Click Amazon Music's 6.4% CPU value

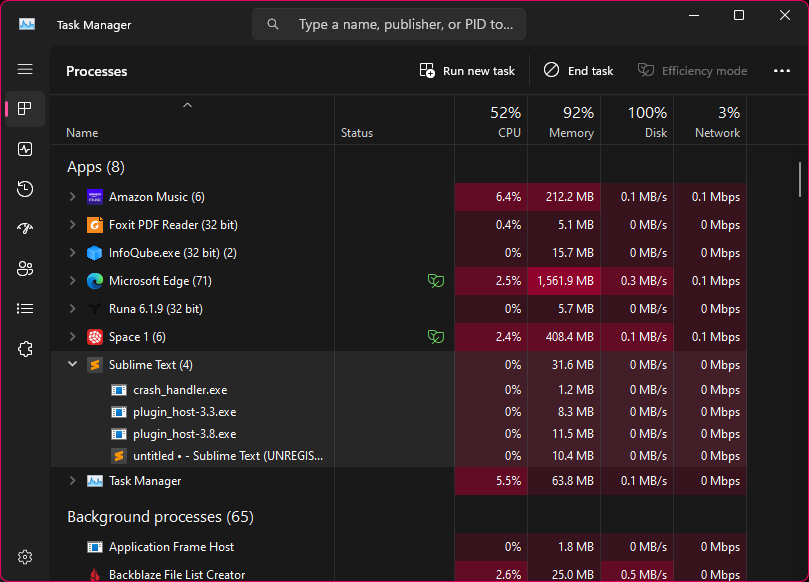tap(508, 197)
